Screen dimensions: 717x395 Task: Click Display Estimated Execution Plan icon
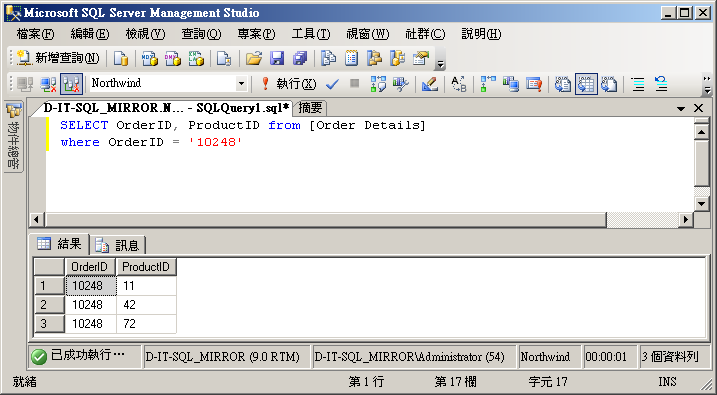tap(378, 84)
